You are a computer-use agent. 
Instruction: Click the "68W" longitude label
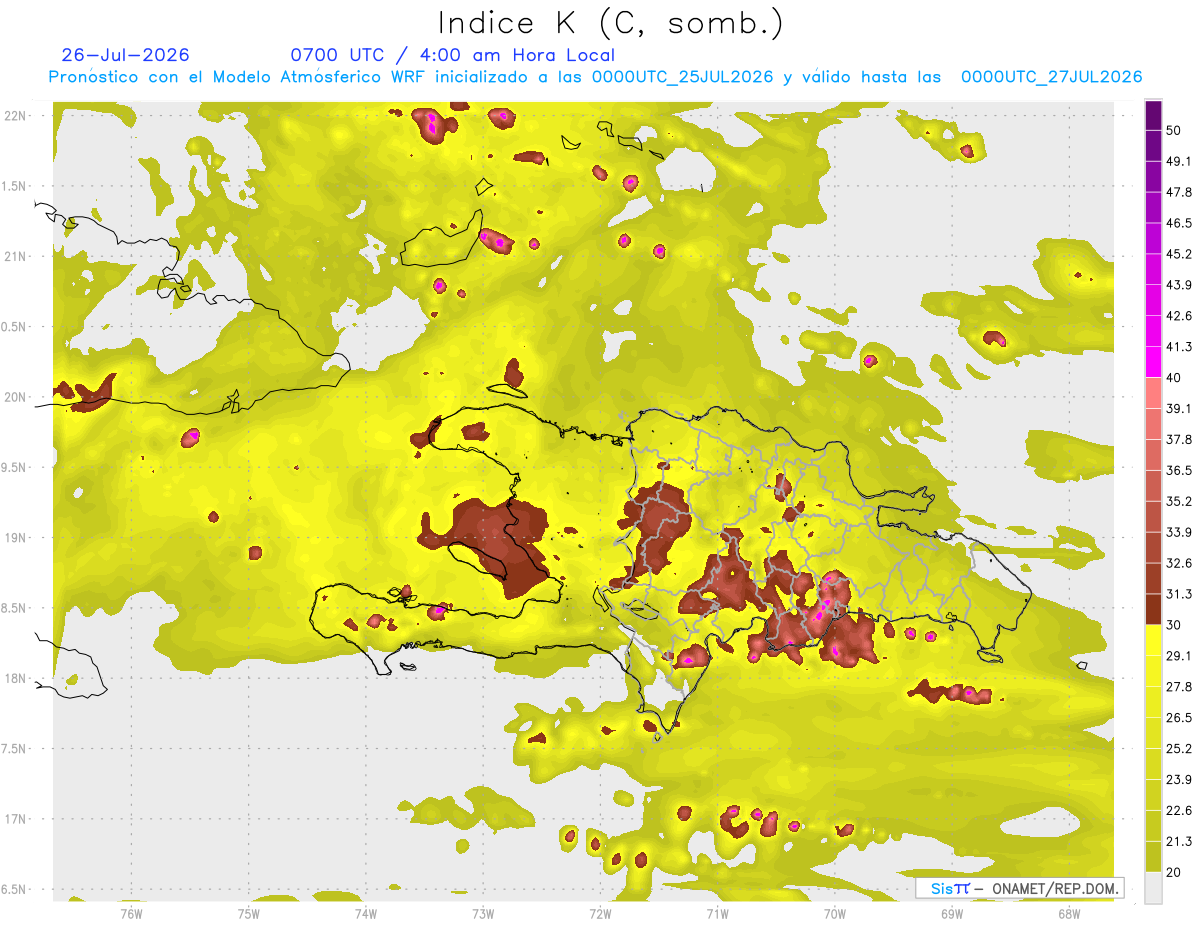tap(1069, 912)
